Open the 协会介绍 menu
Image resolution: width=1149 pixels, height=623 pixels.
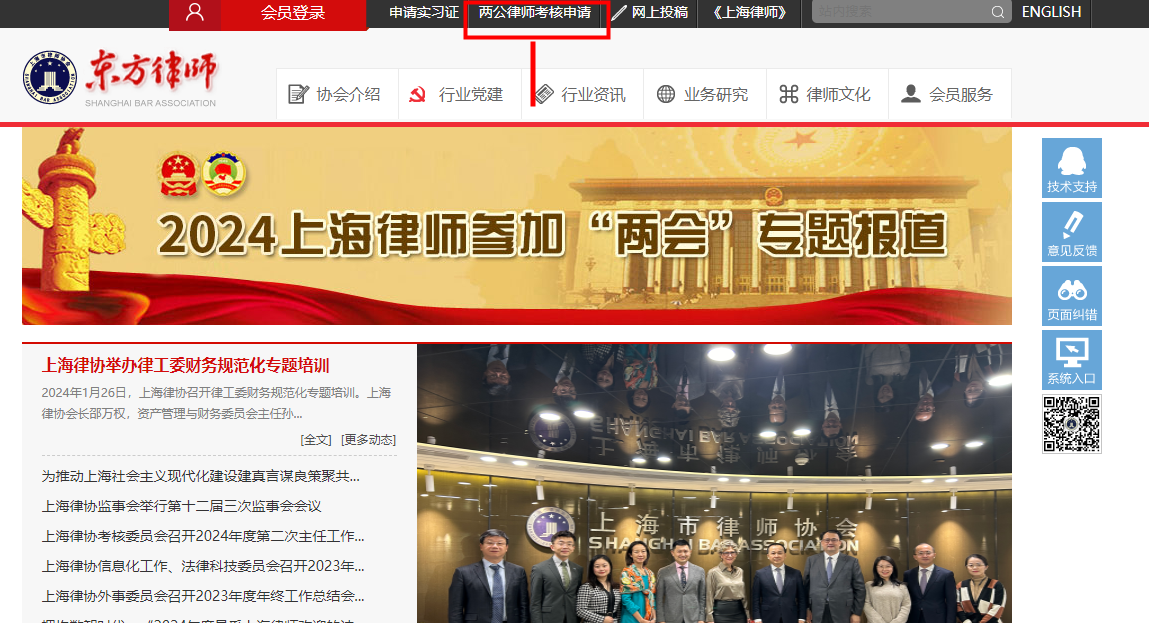337,94
